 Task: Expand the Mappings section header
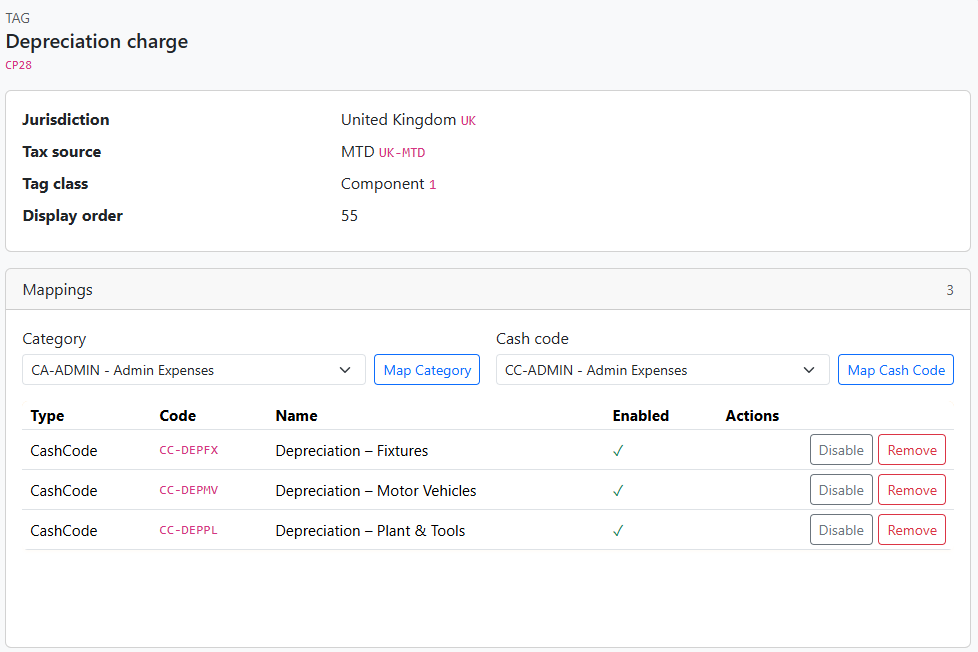click(x=57, y=289)
